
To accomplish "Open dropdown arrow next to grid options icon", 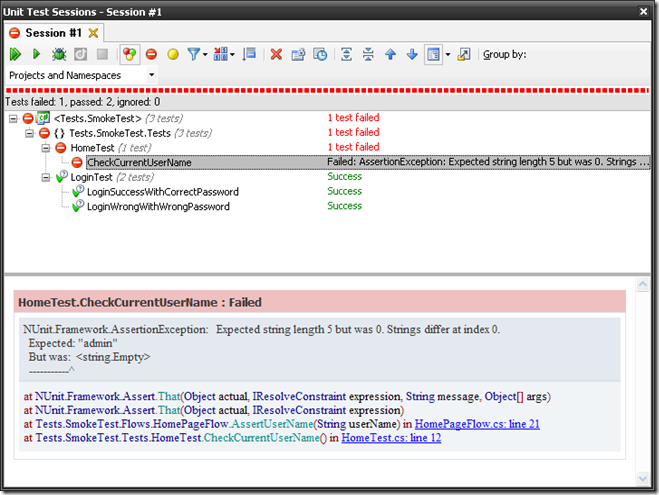I will [x=232, y=55].
